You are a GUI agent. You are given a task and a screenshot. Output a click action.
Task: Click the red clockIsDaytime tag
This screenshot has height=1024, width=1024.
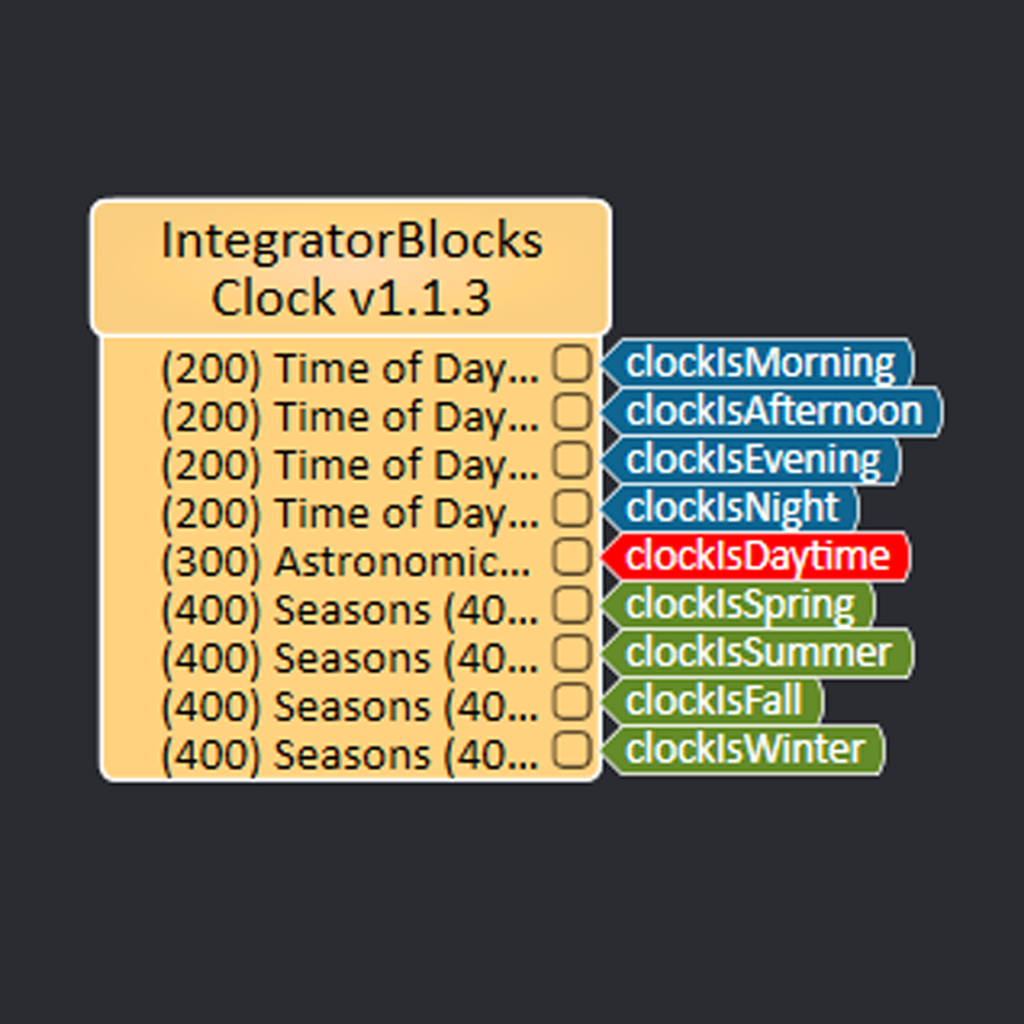(755, 556)
